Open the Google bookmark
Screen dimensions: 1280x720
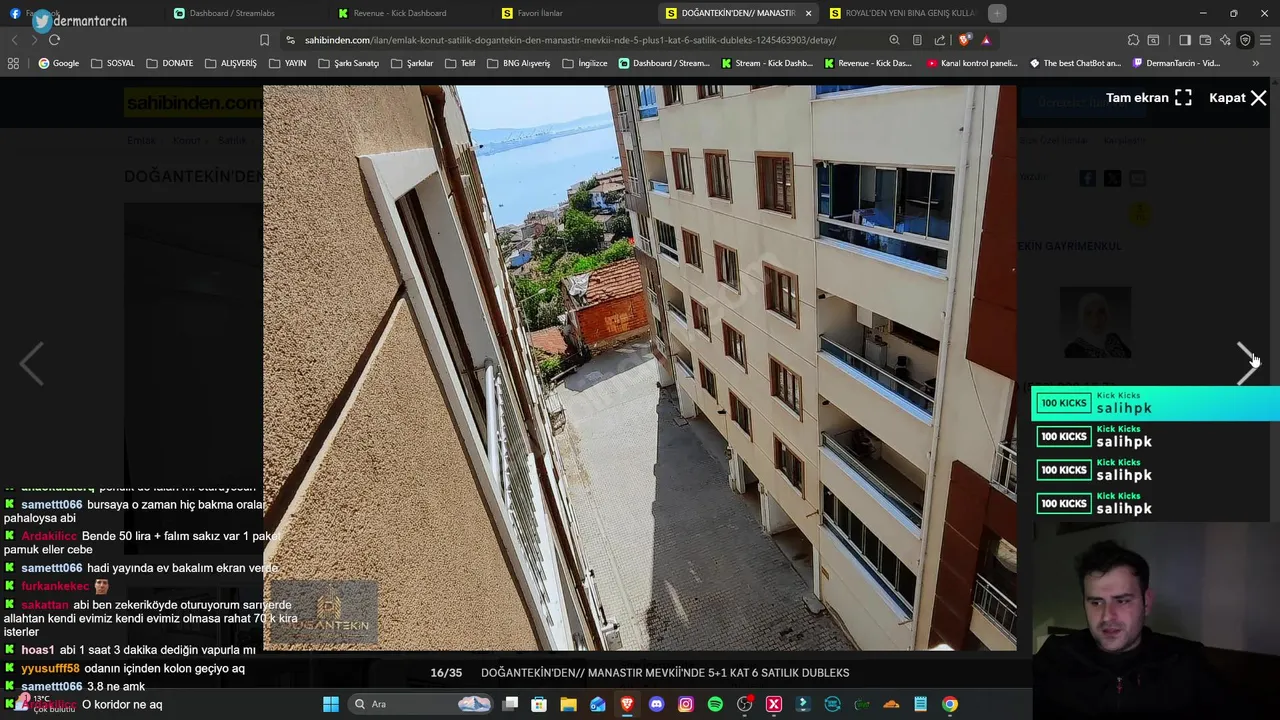[58, 63]
